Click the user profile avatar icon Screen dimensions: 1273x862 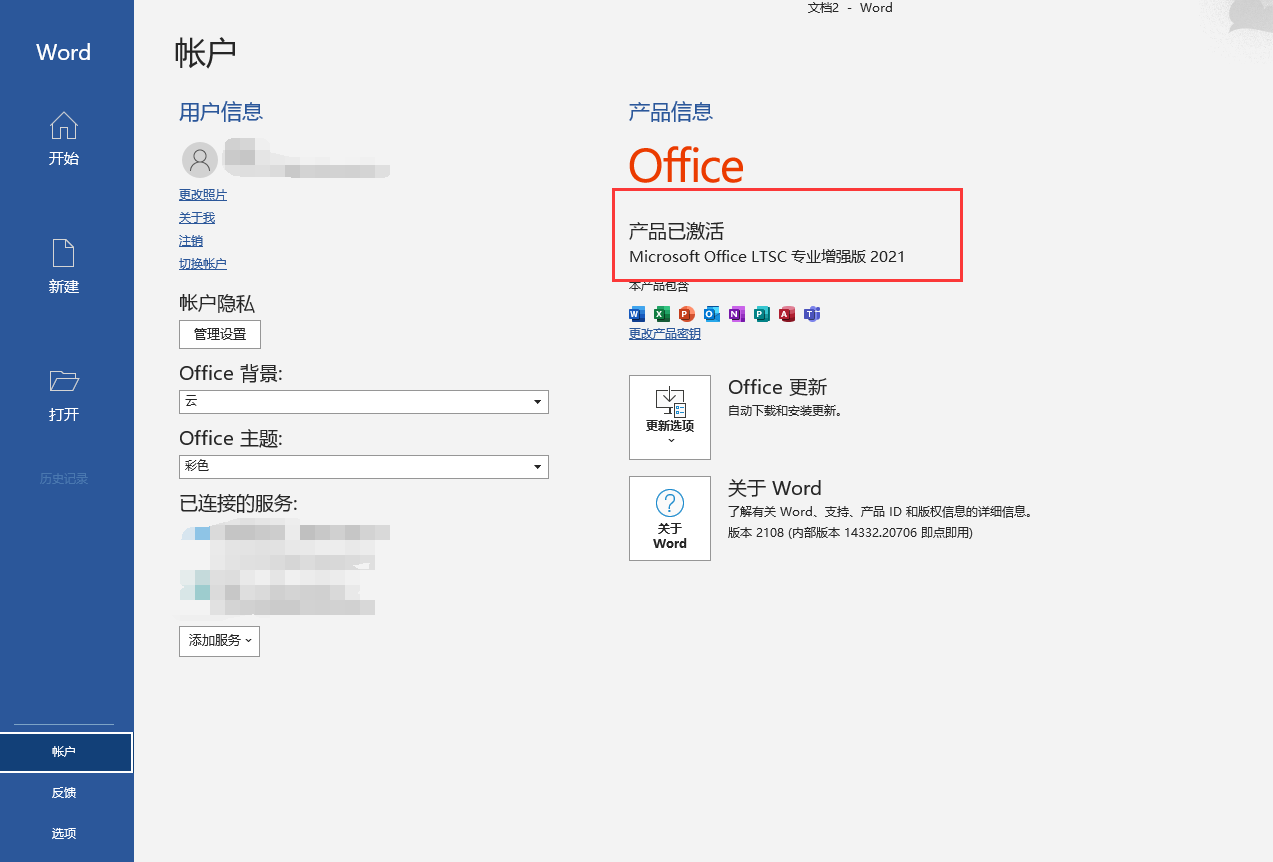(x=200, y=159)
